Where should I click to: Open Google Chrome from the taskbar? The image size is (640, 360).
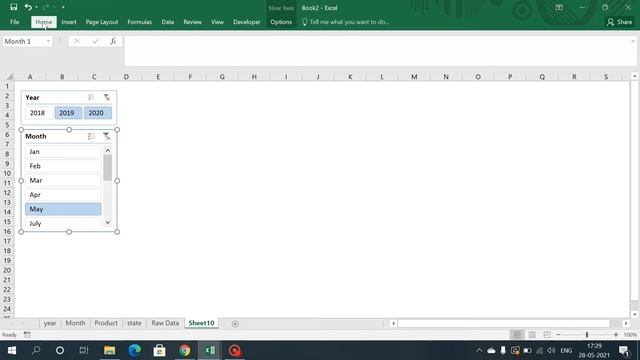pyautogui.click(x=184, y=350)
